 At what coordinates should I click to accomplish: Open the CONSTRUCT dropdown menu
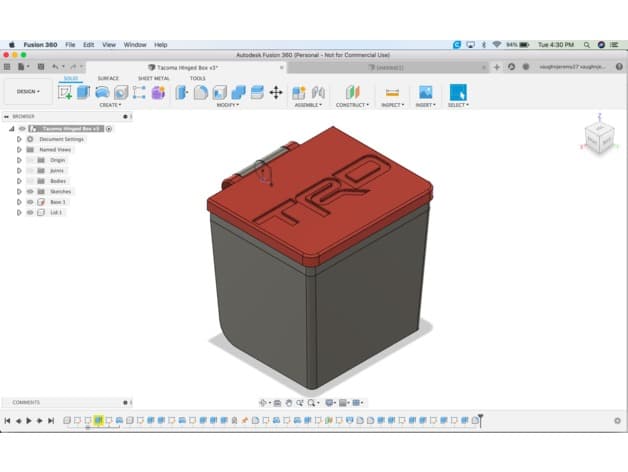click(352, 105)
